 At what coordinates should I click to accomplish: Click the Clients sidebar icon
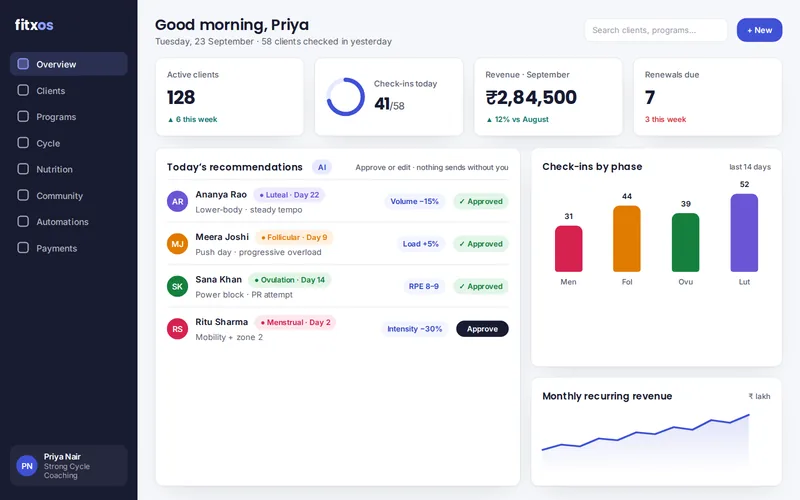23,90
